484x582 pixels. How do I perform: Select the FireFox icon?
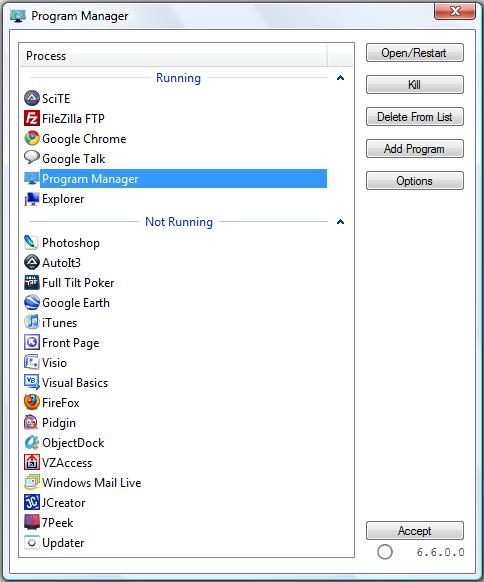[x=32, y=402]
